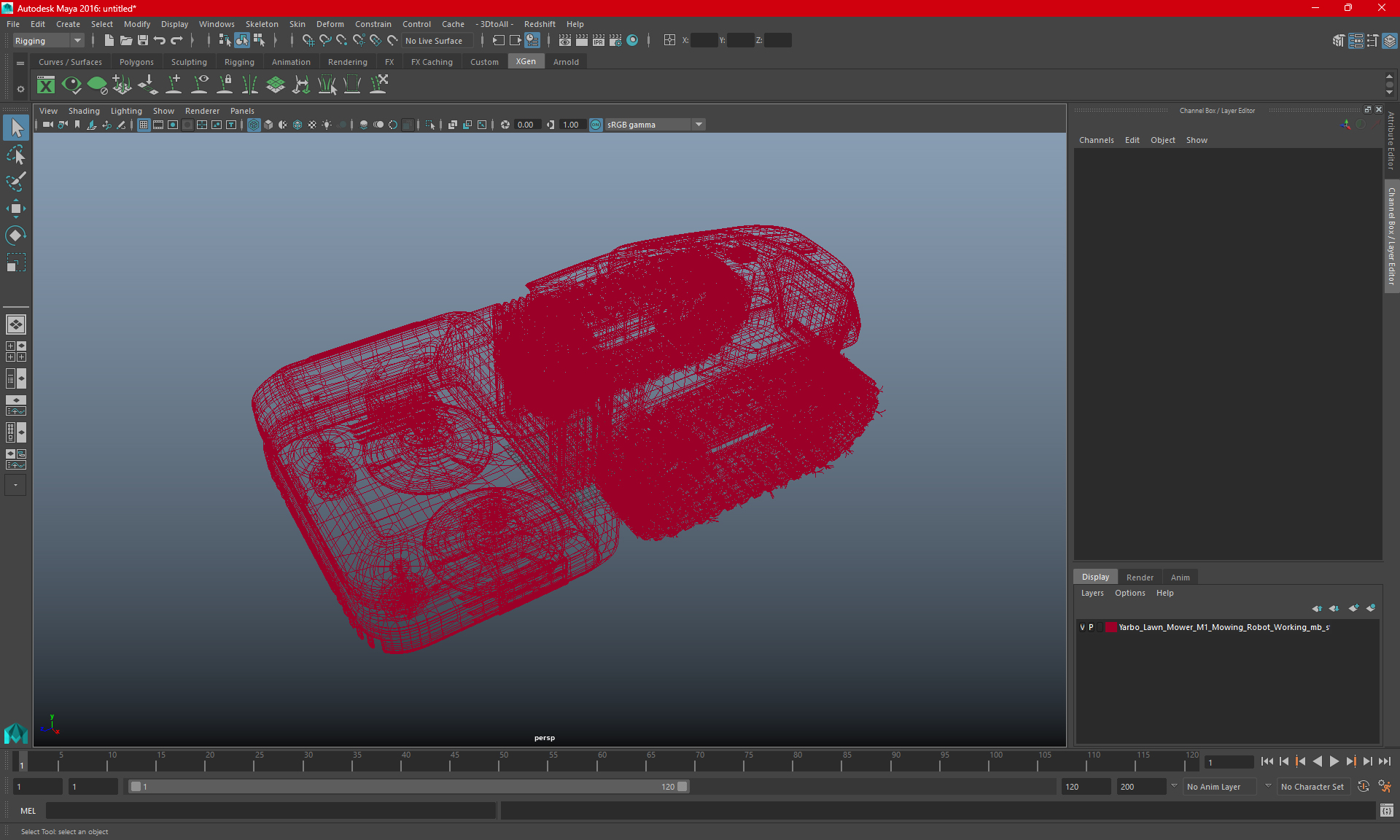
Task: Click the Undo arrow icon
Action: [160, 41]
